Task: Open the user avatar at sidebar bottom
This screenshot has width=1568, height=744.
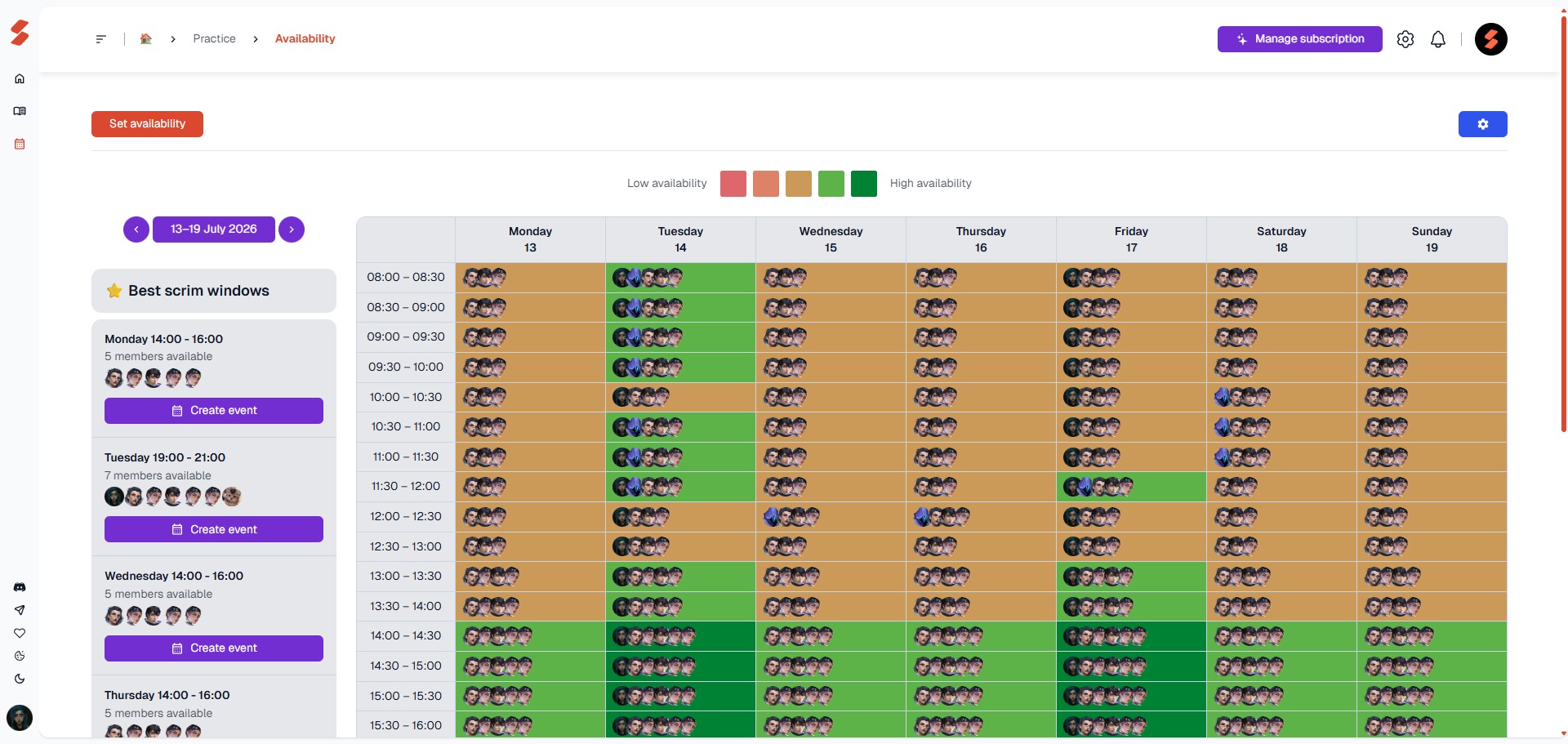Action: tap(20, 718)
